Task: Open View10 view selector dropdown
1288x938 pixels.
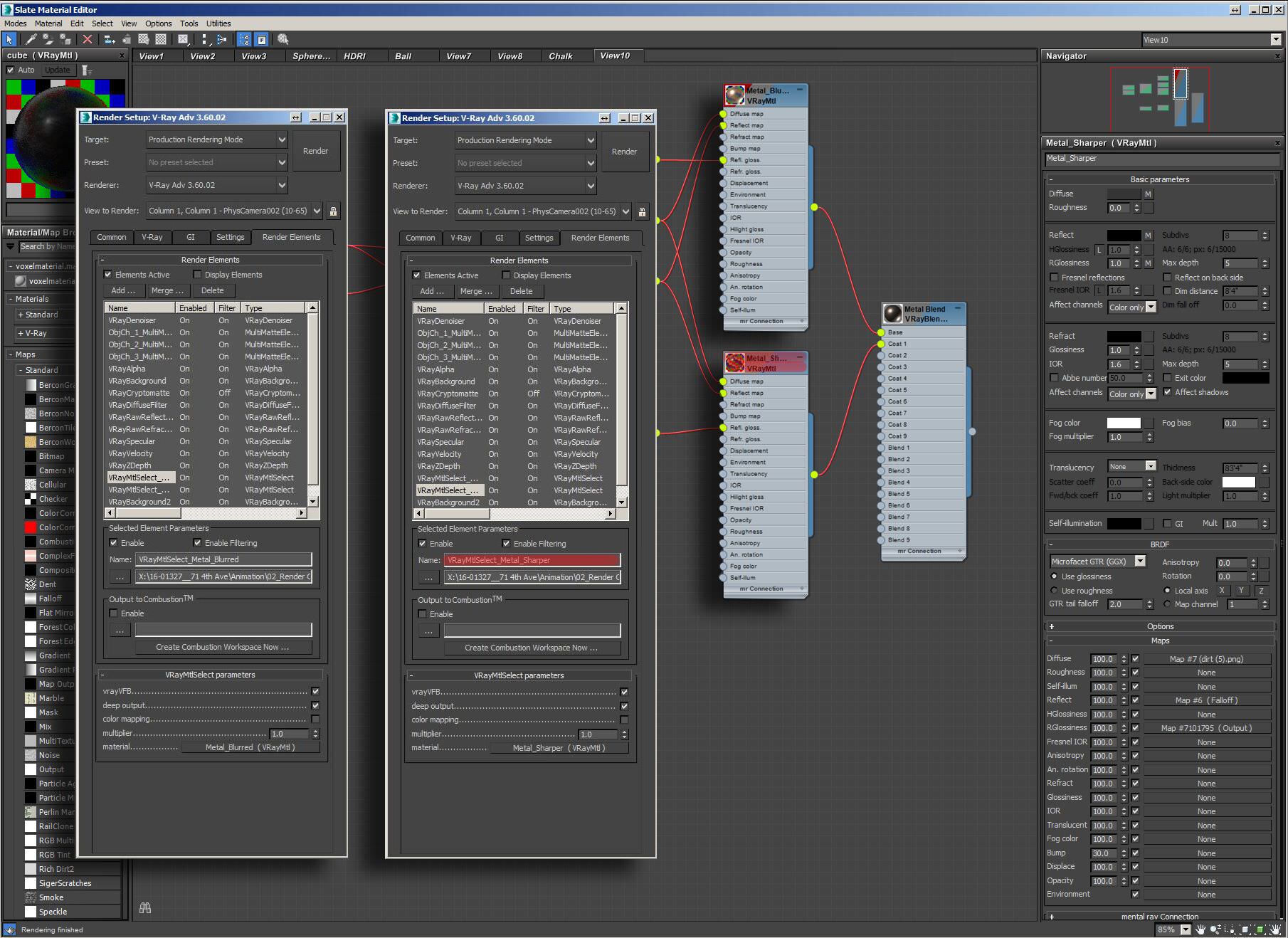Action: [x=1275, y=40]
